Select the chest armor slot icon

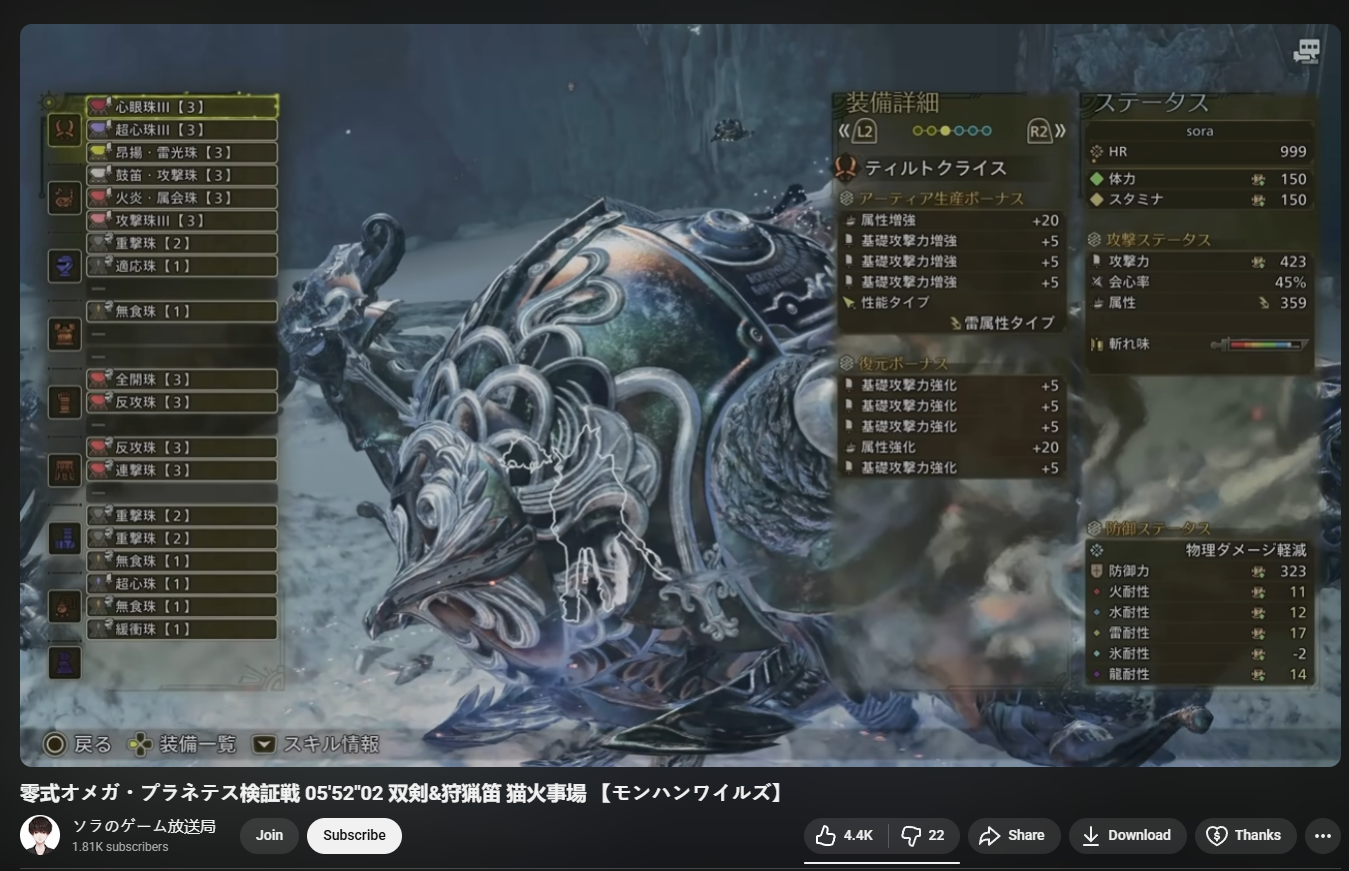[x=64, y=334]
